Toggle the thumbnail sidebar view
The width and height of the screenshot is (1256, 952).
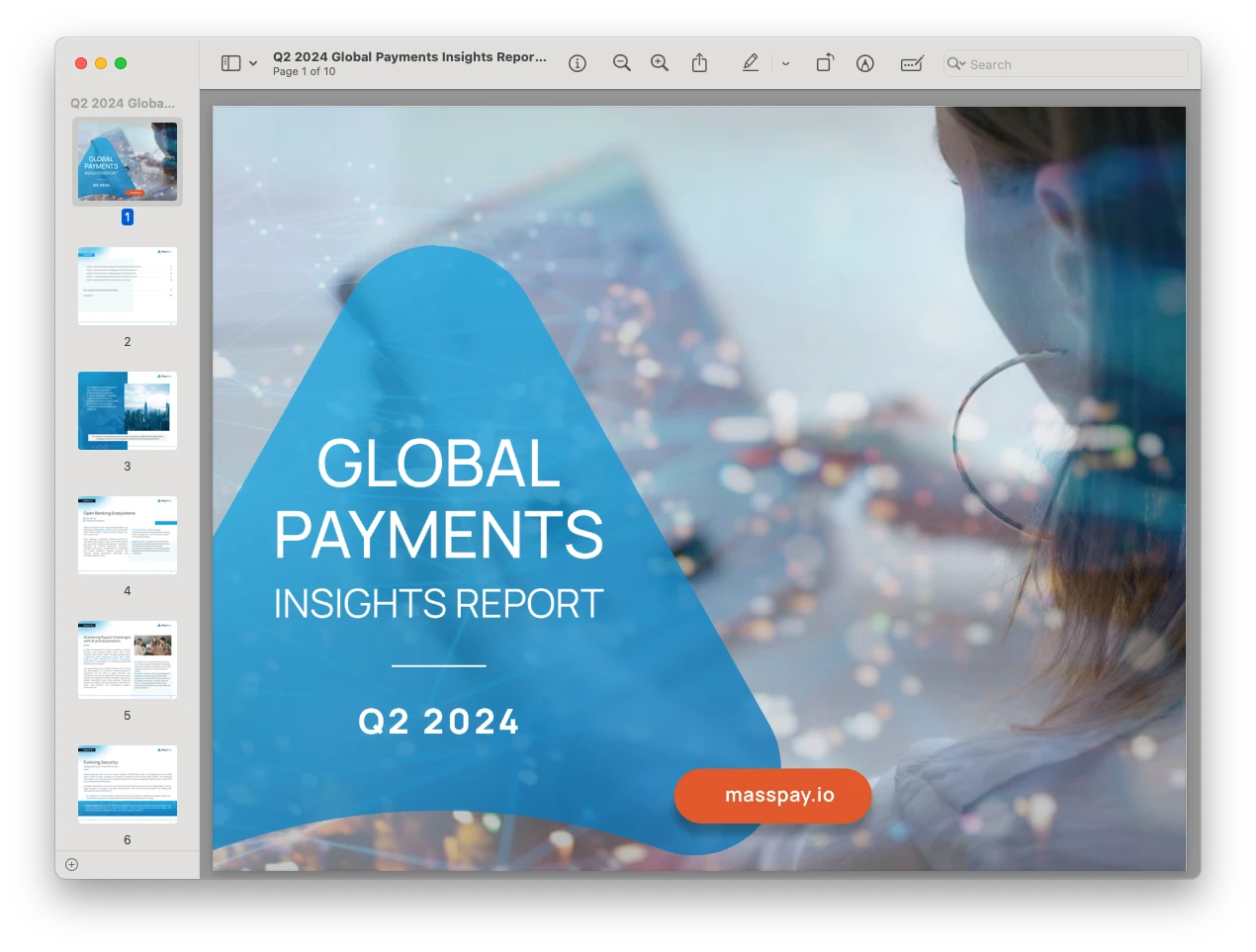point(228,62)
